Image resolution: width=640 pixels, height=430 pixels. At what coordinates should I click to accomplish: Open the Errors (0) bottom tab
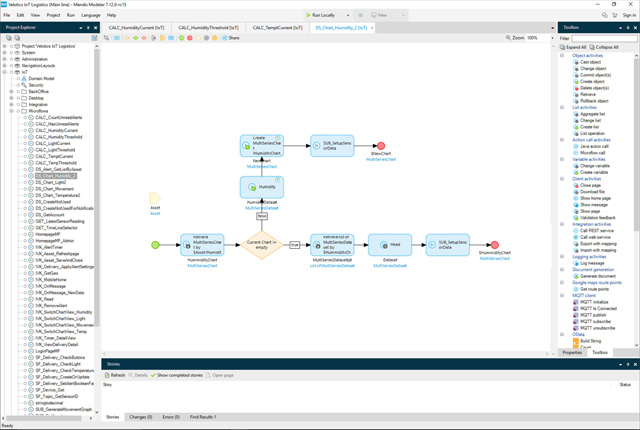(171, 417)
